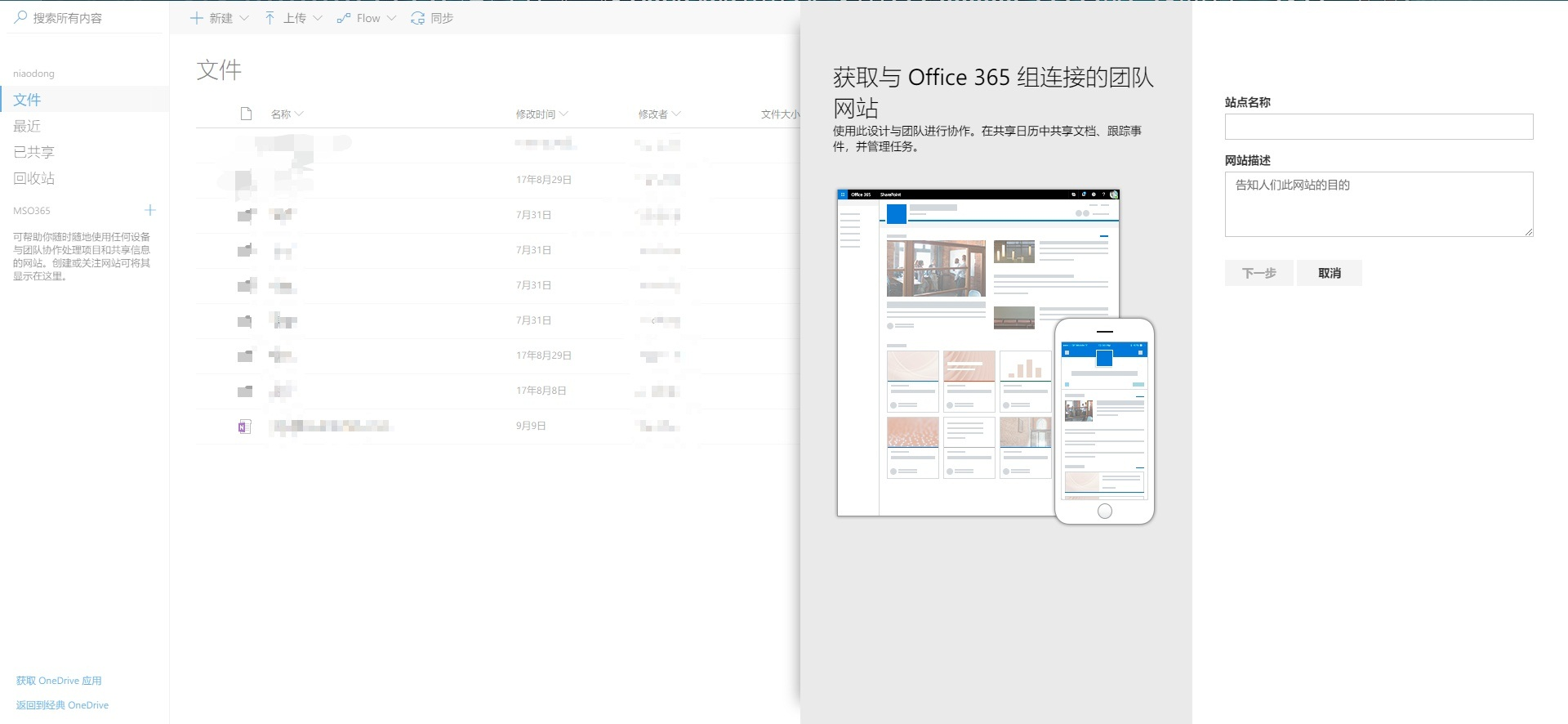Click the file type column header icon
Image resolution: width=1568 pixels, height=724 pixels.
[246, 114]
